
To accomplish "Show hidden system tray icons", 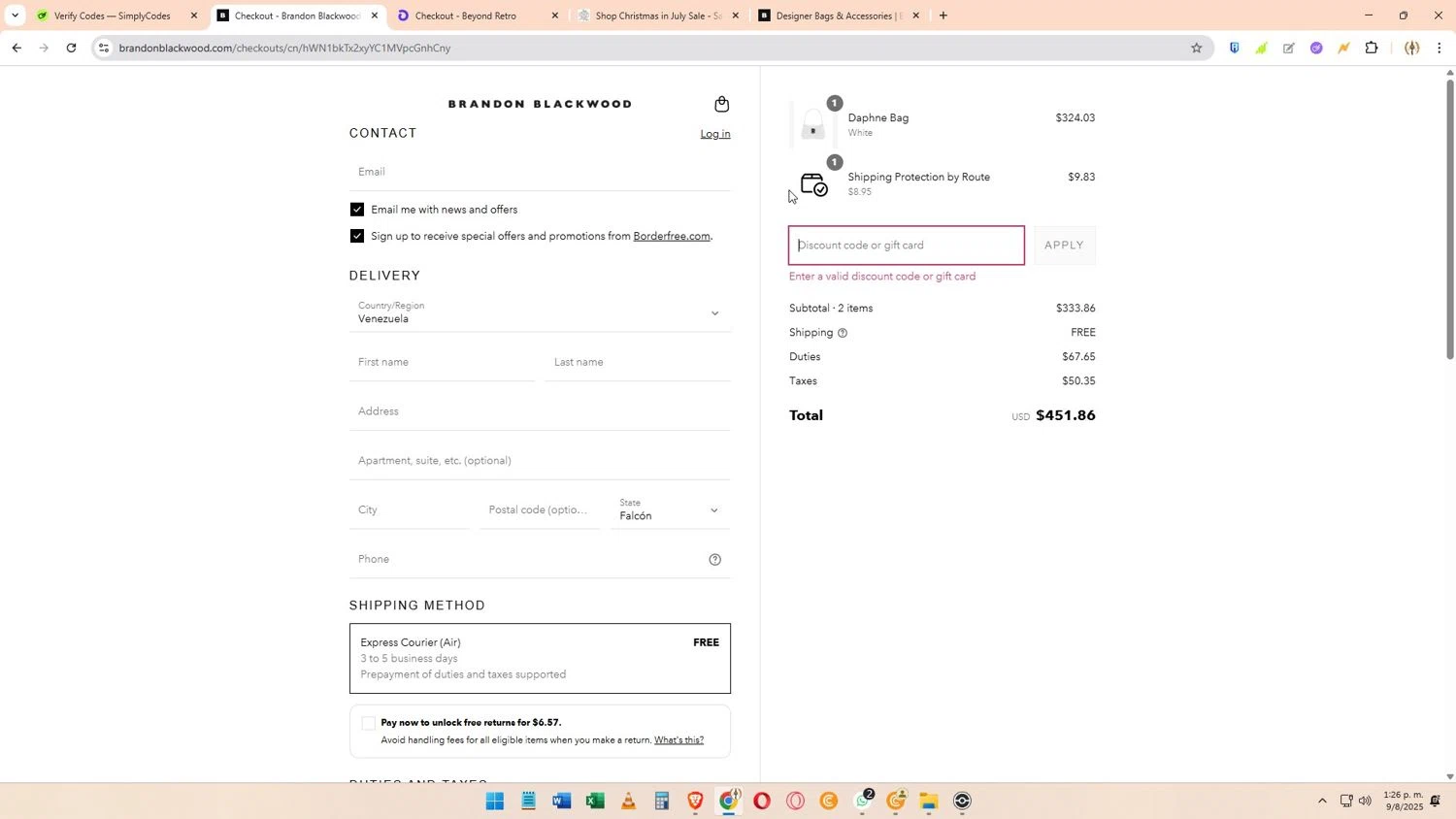I will point(1321,802).
